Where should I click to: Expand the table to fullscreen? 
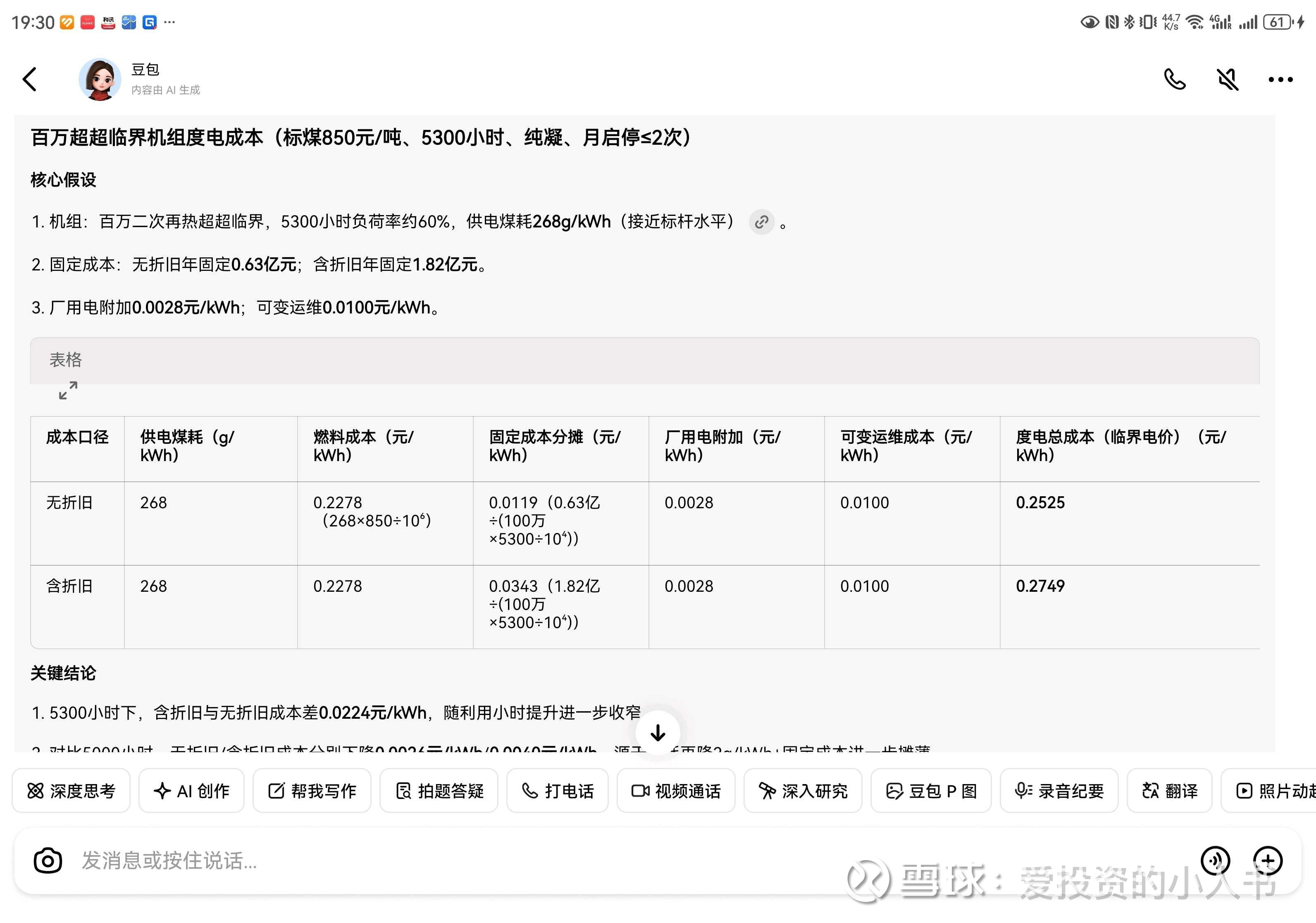(68, 390)
